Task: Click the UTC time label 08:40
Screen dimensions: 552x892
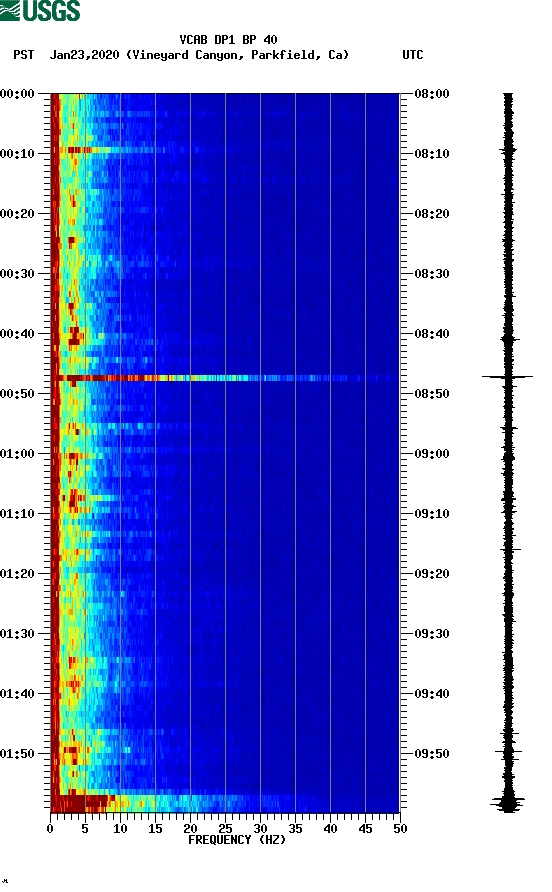Action: (x=432, y=334)
